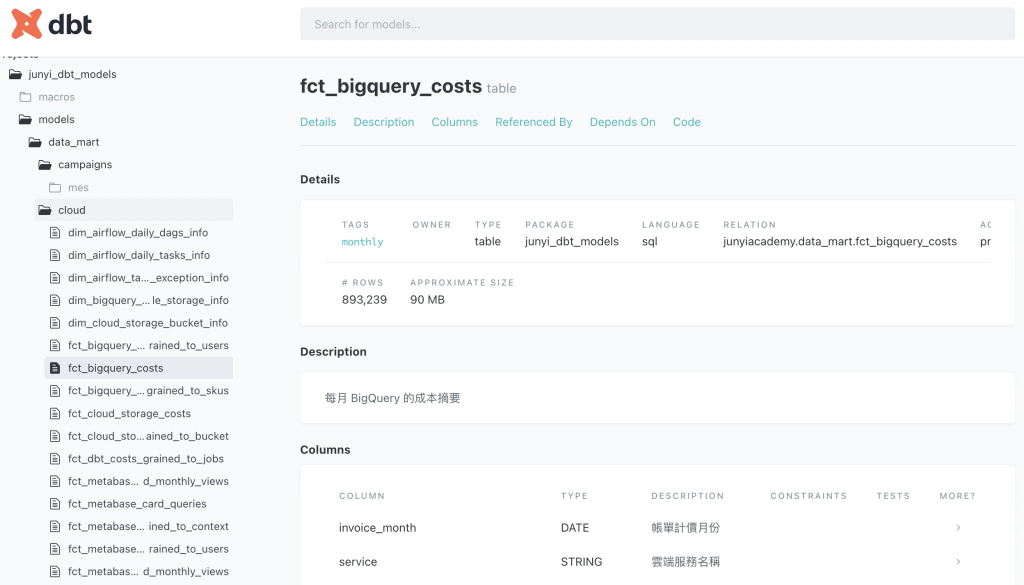The width and height of the screenshot is (1024, 585).
Task: Switch to the Details tab
Action: pyautogui.click(x=318, y=122)
